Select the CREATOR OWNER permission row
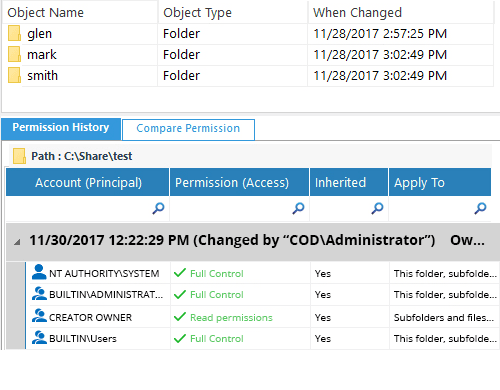The height and width of the screenshot is (390, 500). pyautogui.click(x=263, y=317)
